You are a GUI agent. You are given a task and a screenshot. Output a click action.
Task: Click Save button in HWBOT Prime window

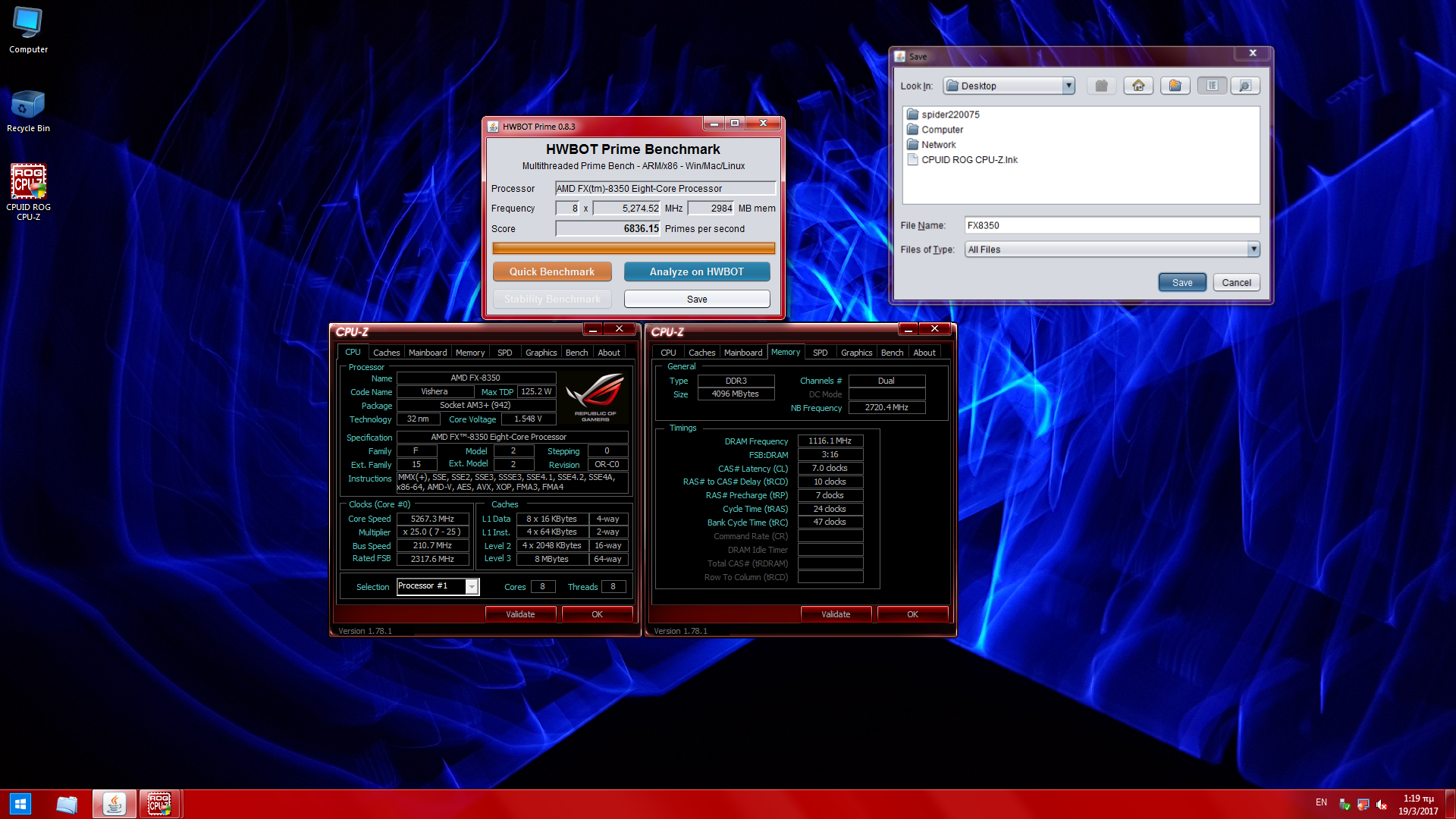coord(697,300)
